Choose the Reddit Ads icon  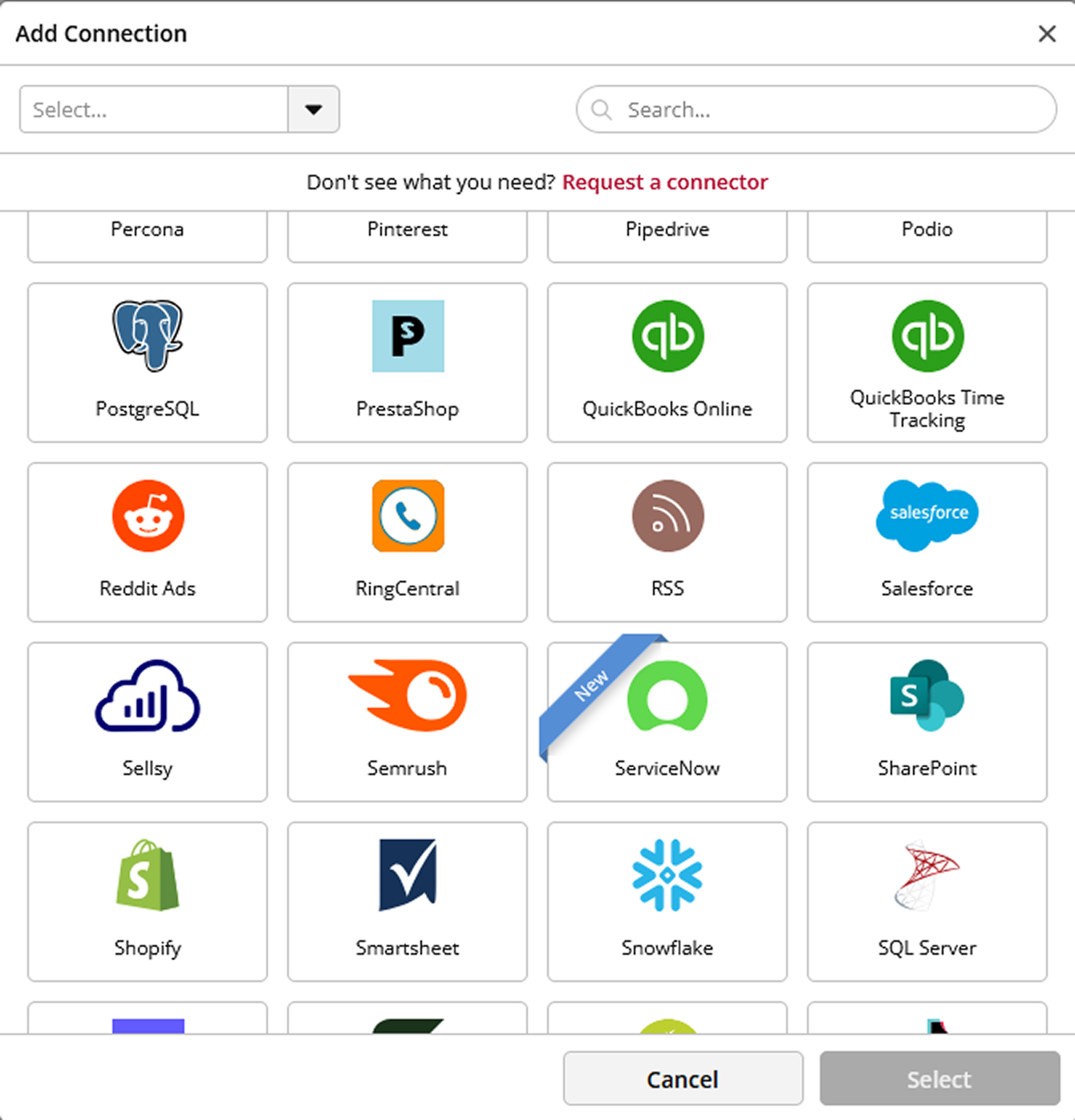[148, 515]
